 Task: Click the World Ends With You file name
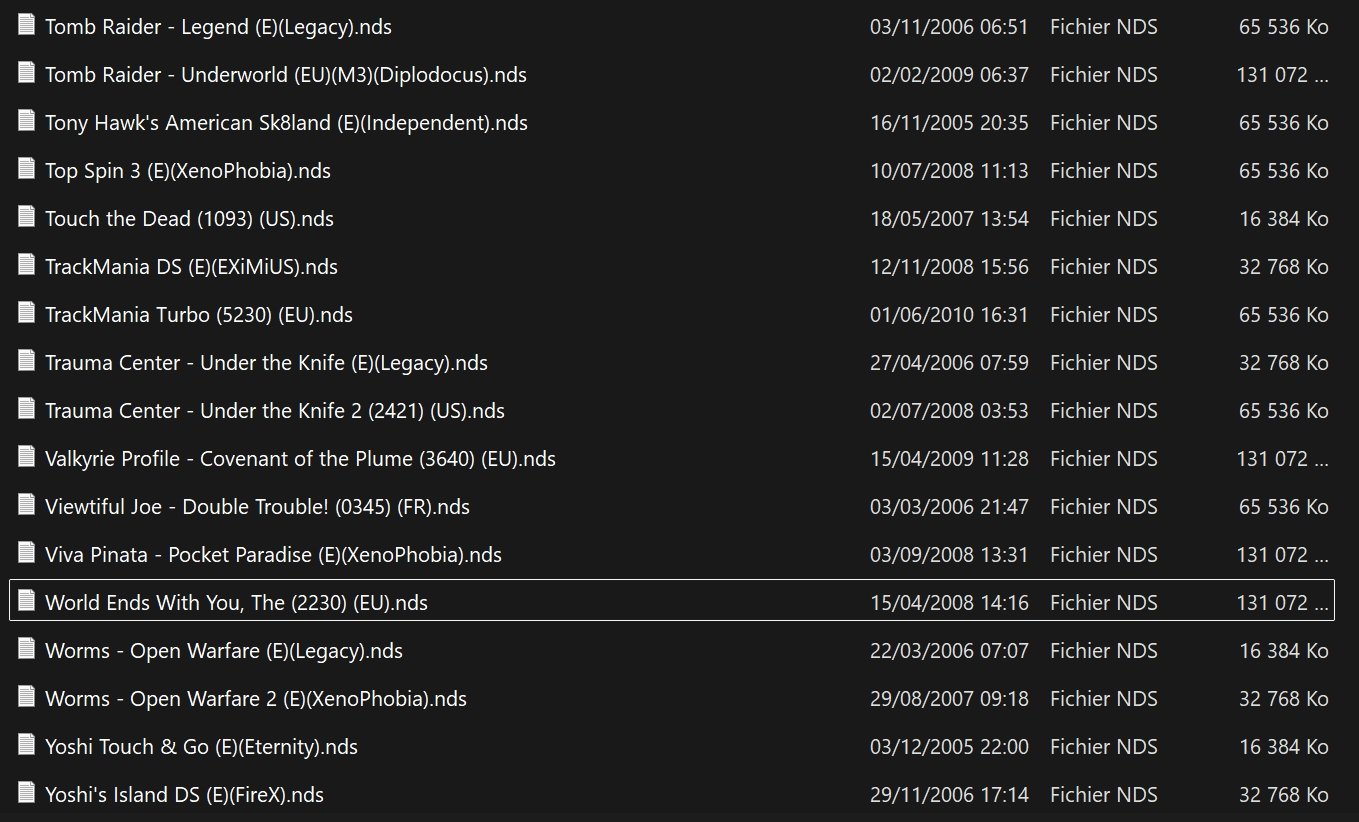[236, 603]
